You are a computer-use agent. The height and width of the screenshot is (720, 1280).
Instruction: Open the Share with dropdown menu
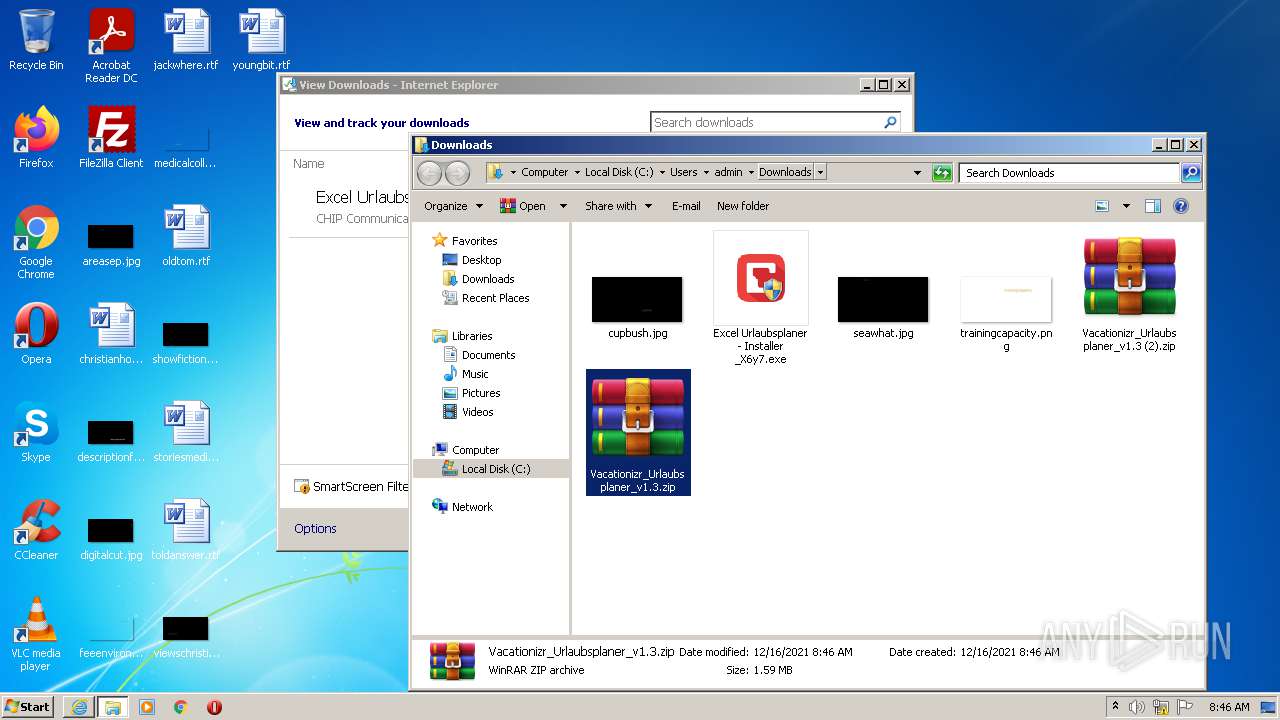(x=618, y=206)
